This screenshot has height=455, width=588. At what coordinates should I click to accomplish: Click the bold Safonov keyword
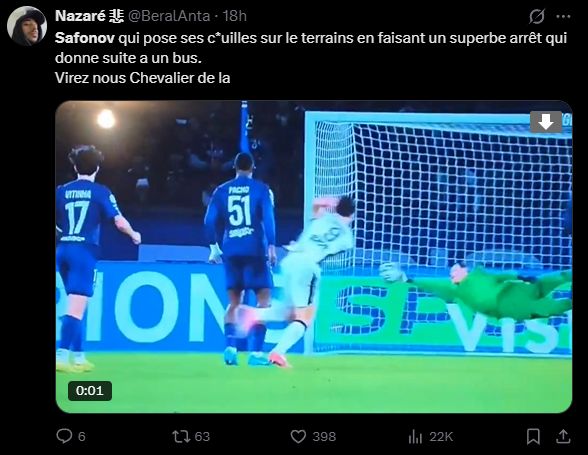85,38
